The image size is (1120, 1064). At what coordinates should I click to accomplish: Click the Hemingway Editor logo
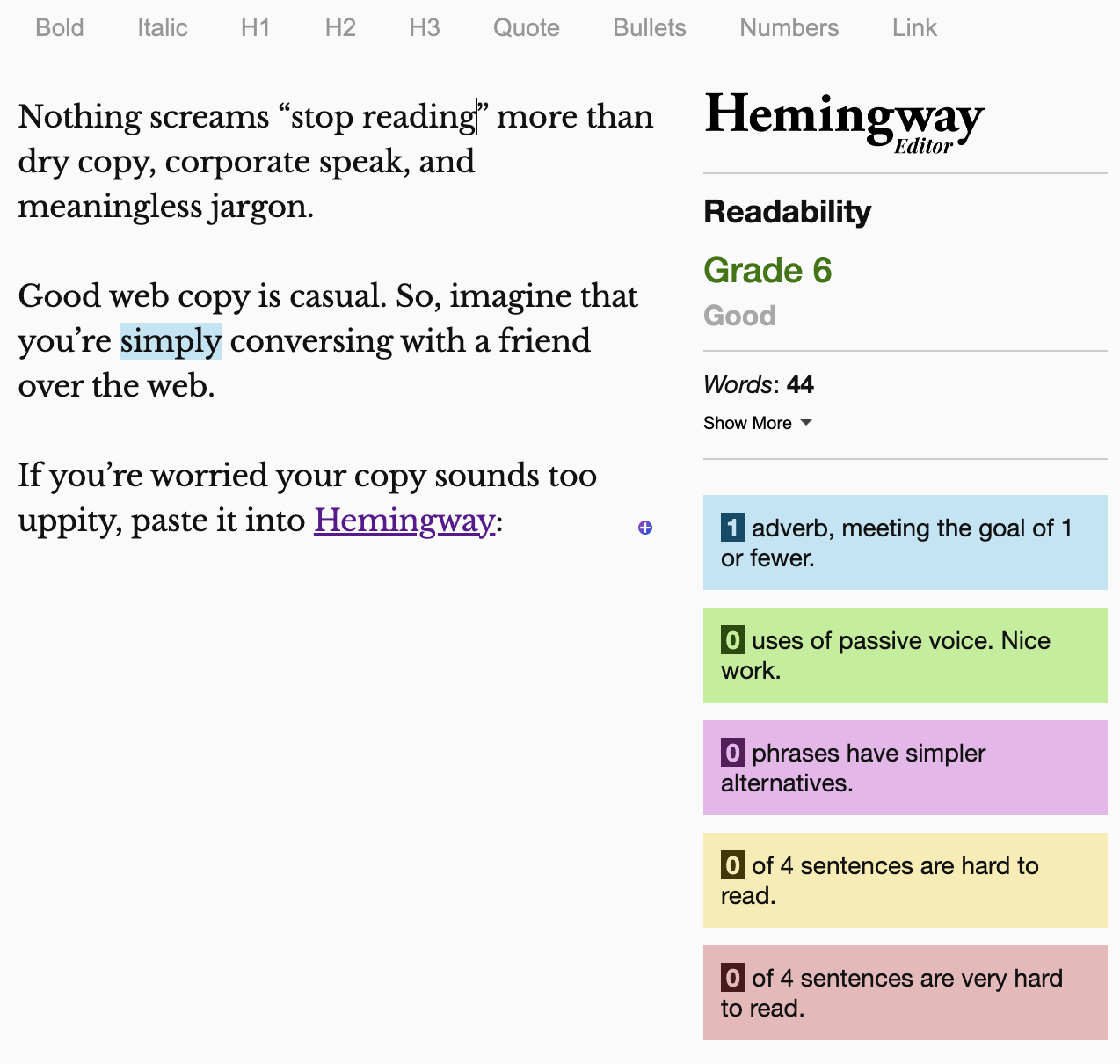click(844, 120)
